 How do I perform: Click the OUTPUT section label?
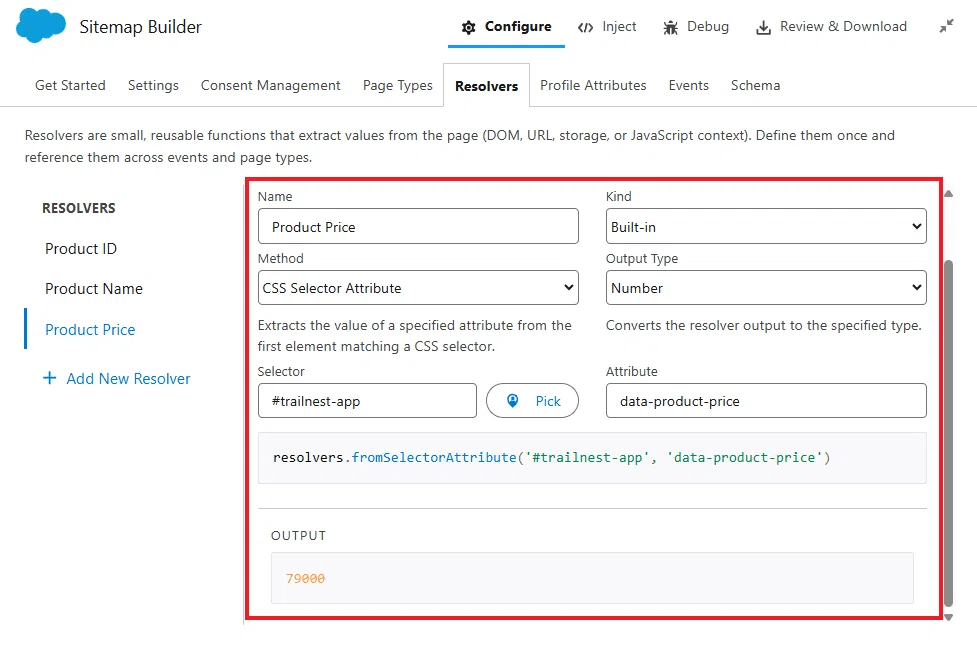point(298,536)
